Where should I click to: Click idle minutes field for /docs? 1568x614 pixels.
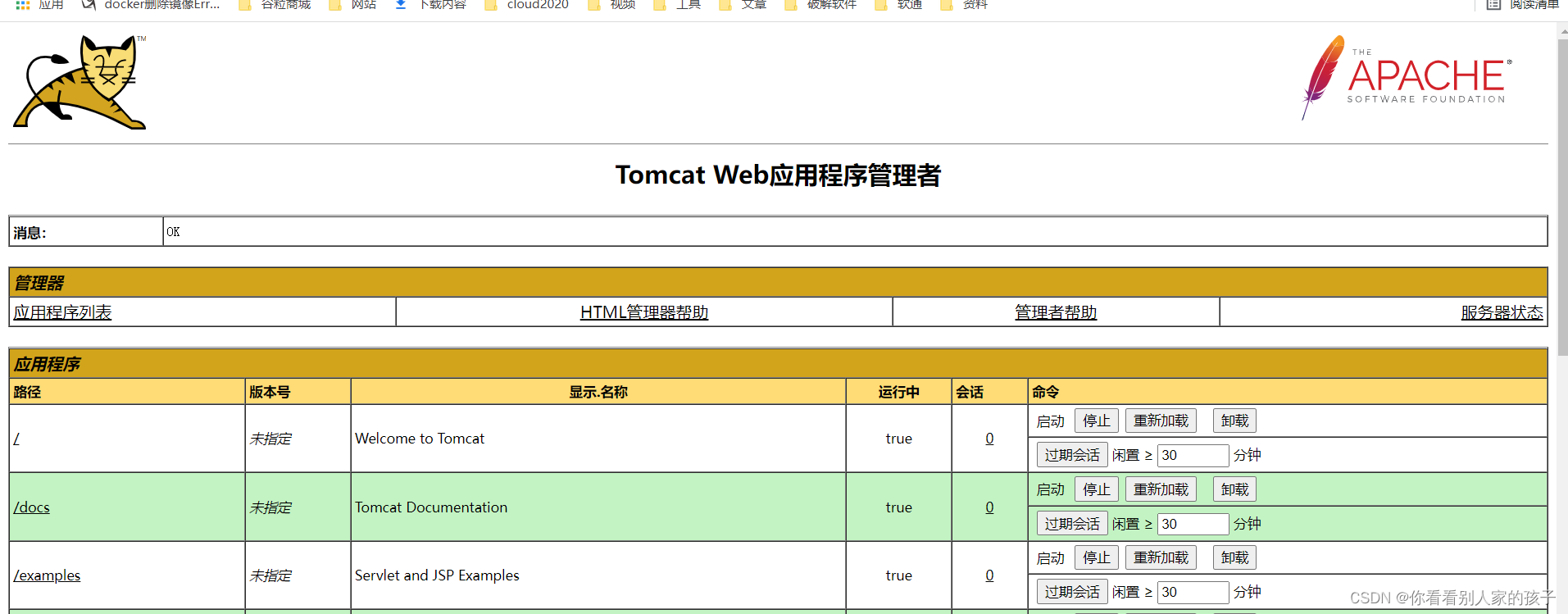pyautogui.click(x=1193, y=524)
